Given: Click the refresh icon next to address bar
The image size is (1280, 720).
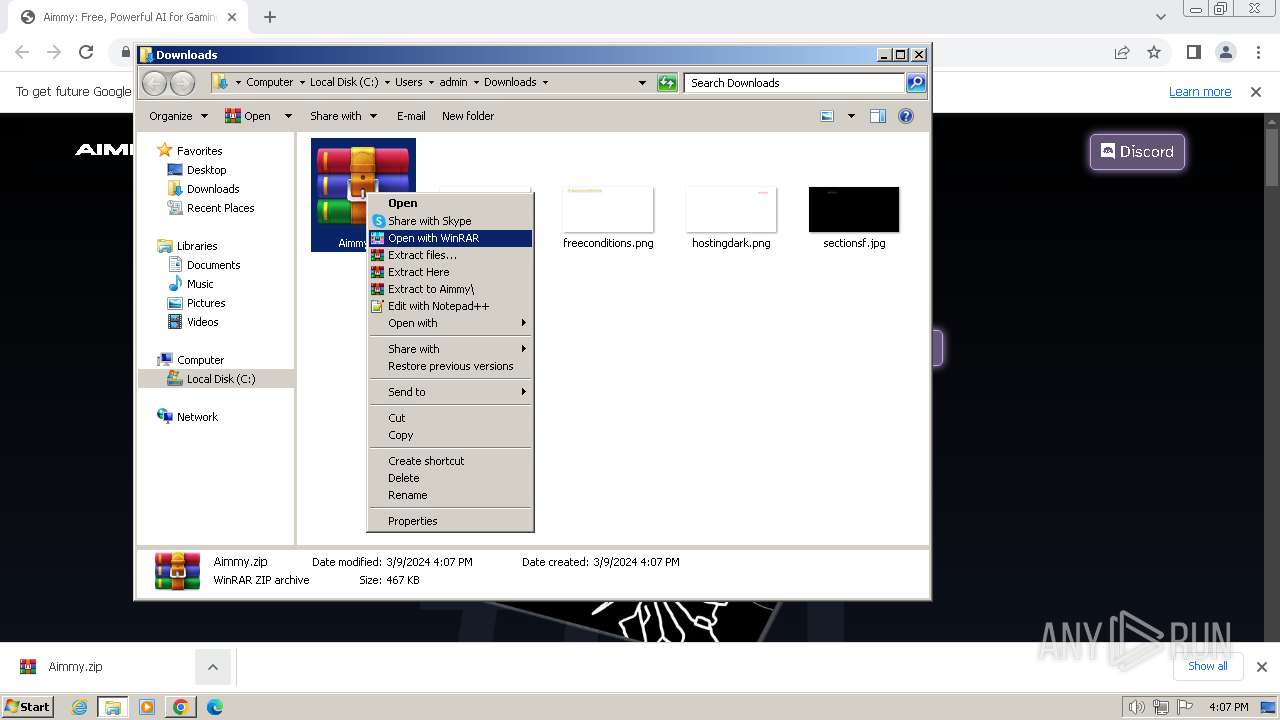Looking at the screenshot, I should point(667,83).
